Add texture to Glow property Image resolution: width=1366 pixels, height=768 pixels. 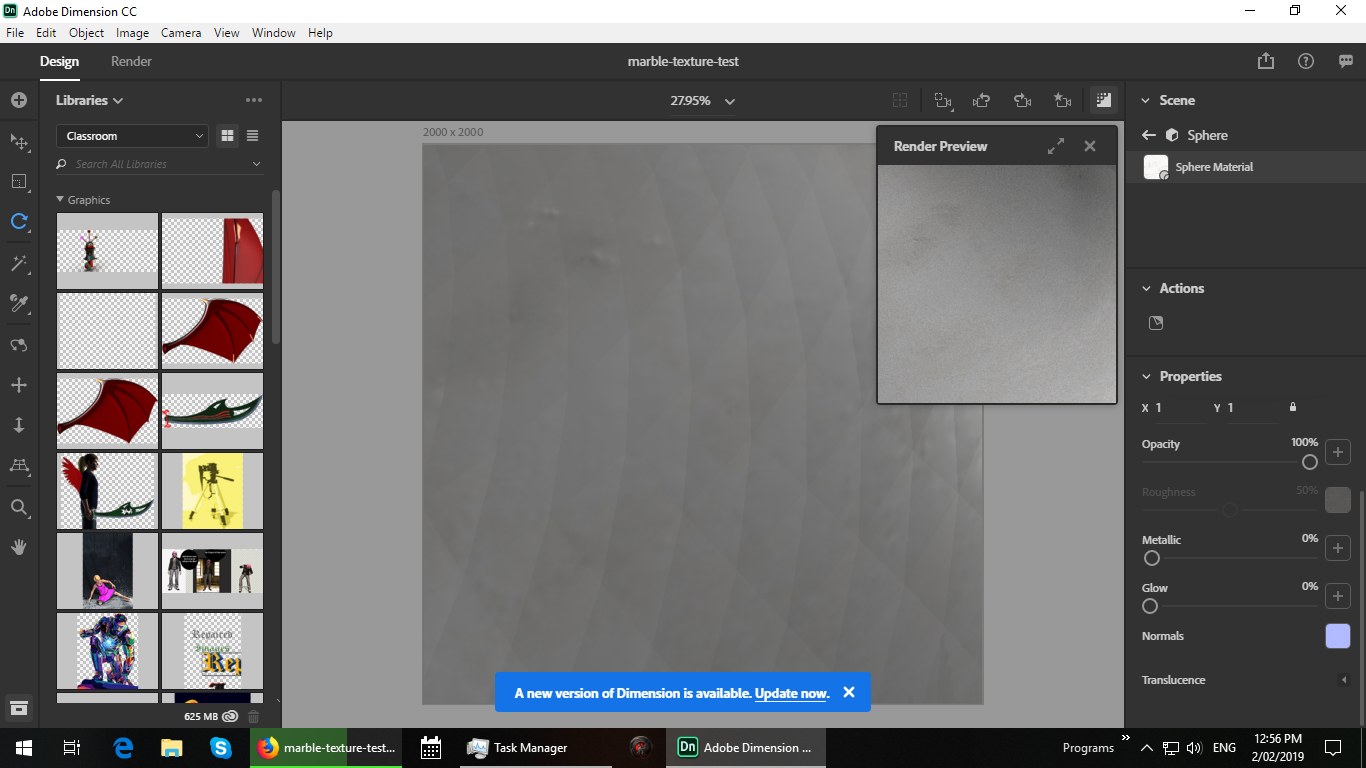[1338, 596]
